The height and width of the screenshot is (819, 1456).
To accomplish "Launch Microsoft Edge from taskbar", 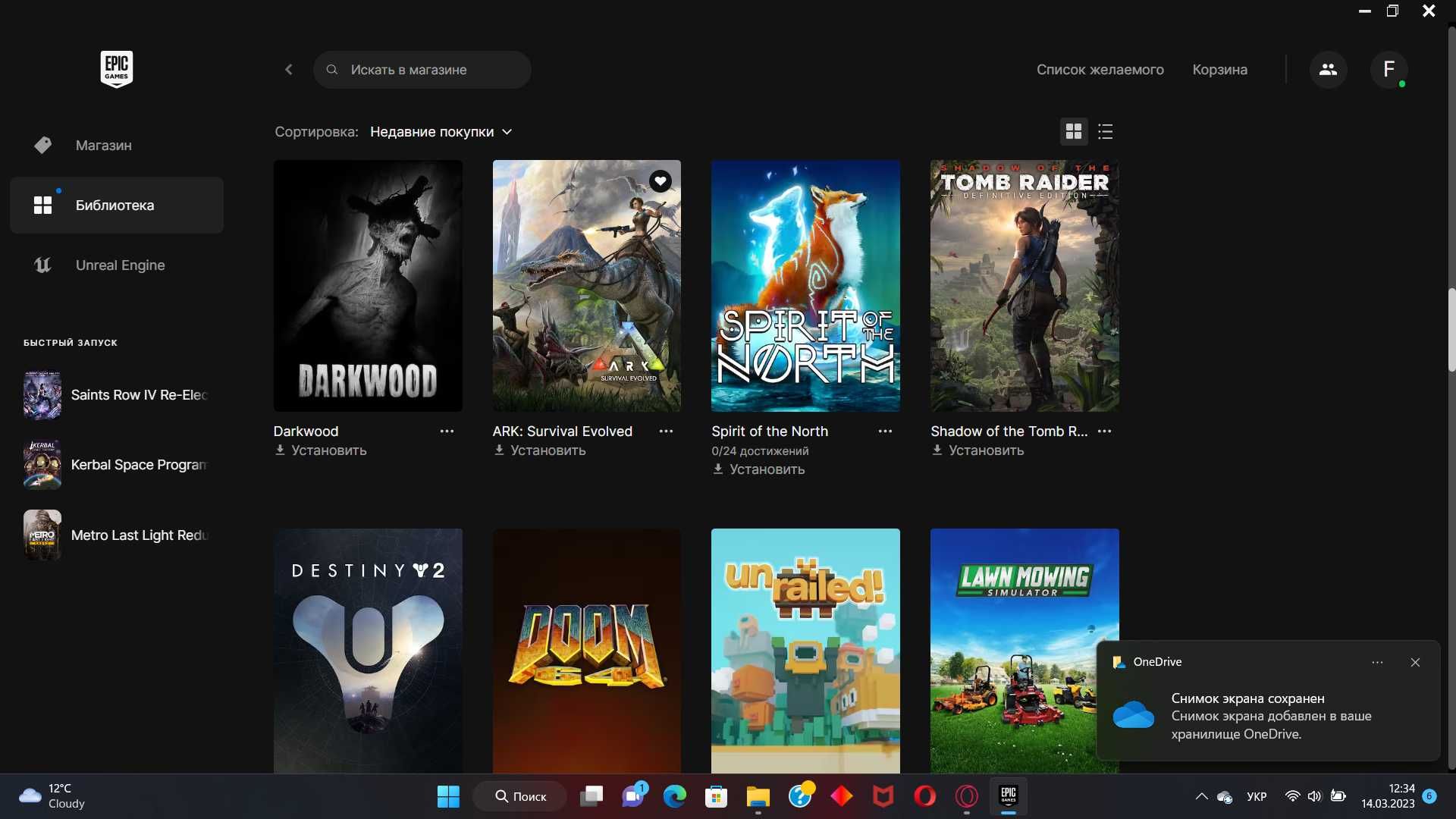I will pyautogui.click(x=675, y=796).
